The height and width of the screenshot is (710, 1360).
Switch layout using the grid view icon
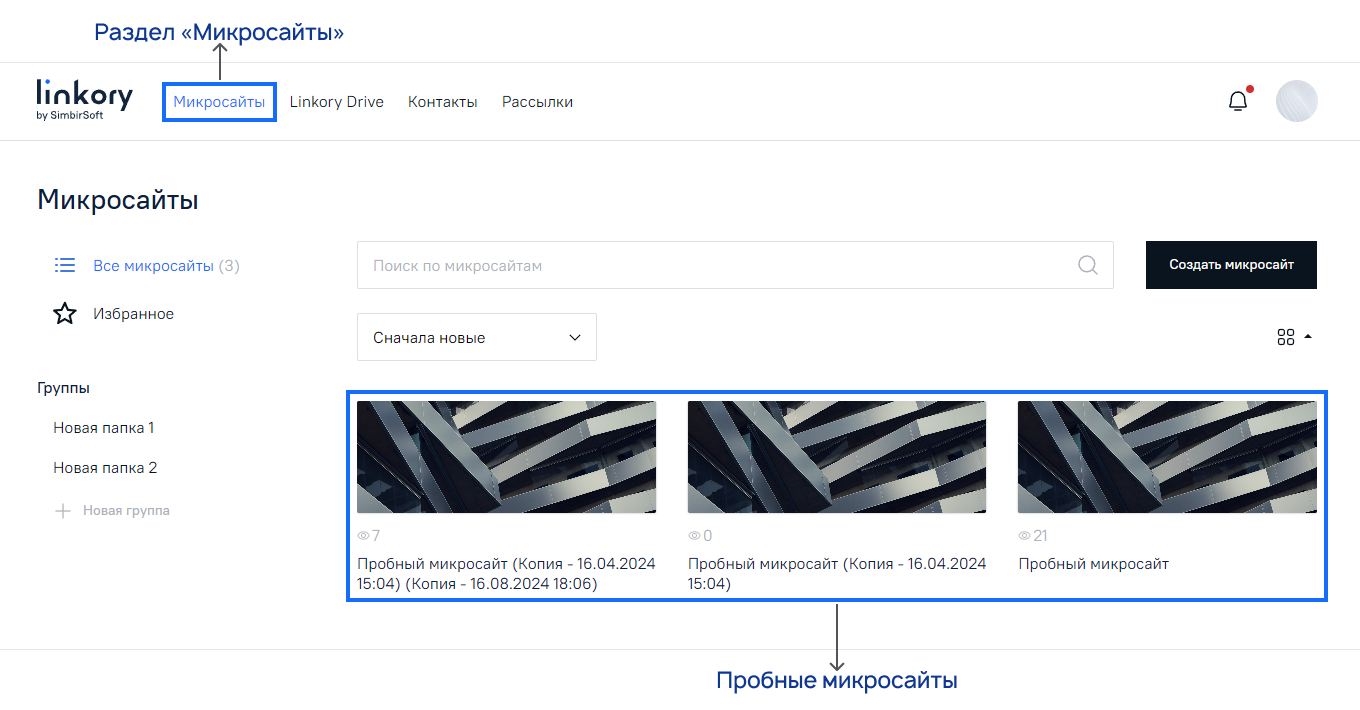click(1286, 337)
